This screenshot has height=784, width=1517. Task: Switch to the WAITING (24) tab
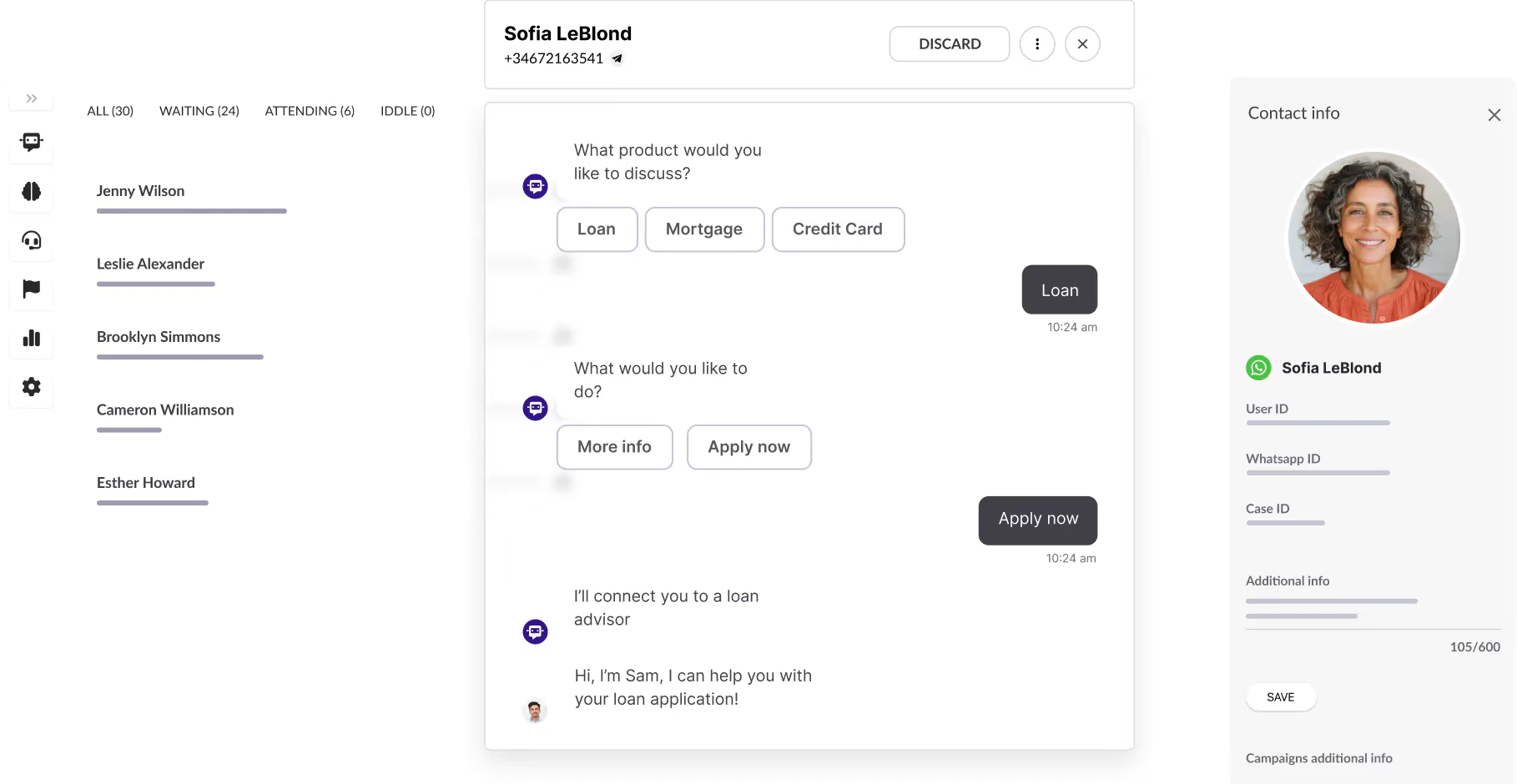[x=199, y=110]
